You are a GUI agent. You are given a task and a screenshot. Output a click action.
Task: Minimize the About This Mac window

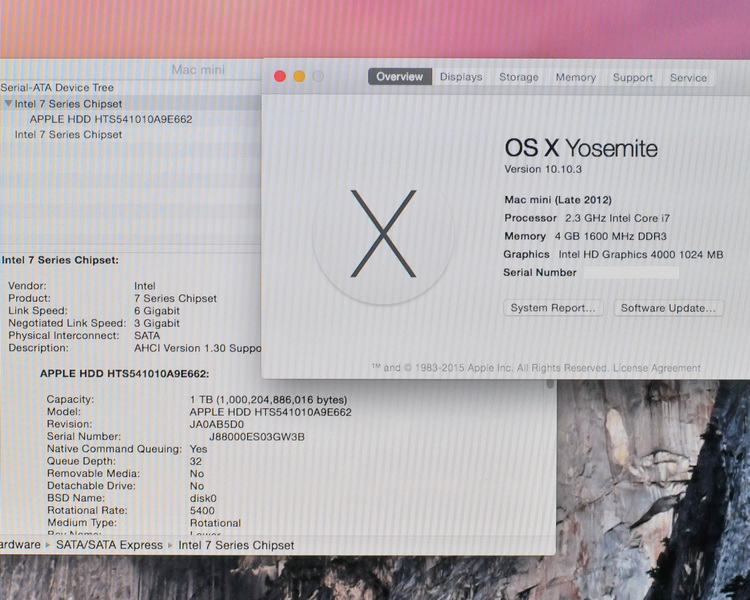(x=299, y=76)
